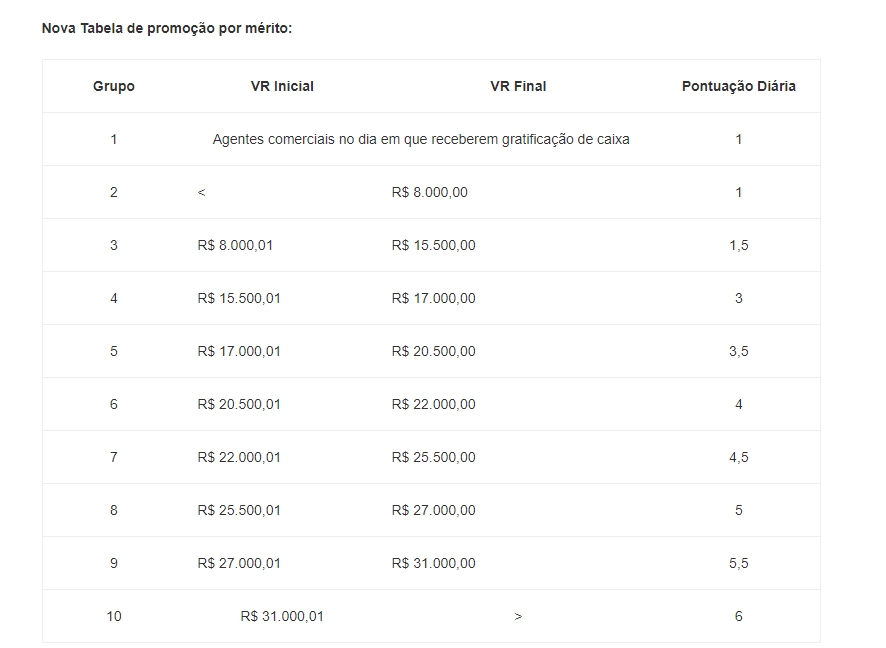Select the daily score 4,5 cell
886x648 pixels.
tap(739, 457)
